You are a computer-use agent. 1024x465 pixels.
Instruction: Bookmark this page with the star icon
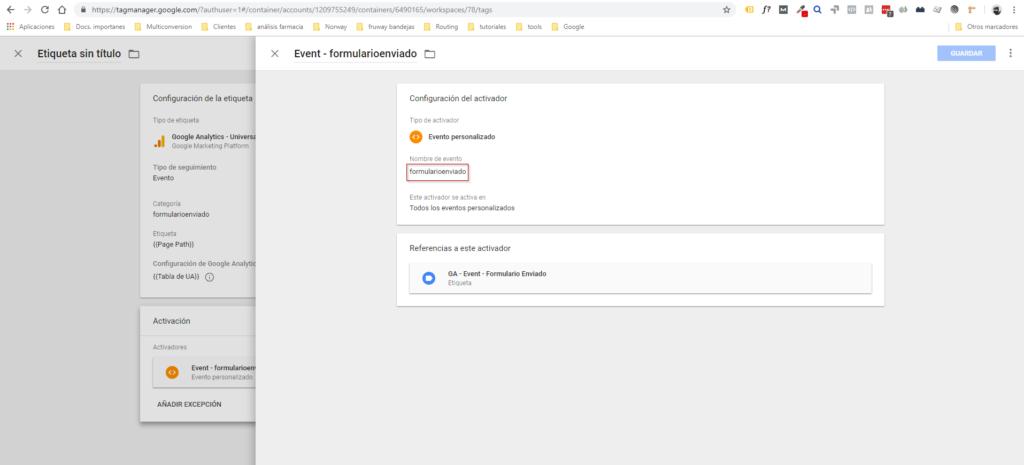point(726,10)
